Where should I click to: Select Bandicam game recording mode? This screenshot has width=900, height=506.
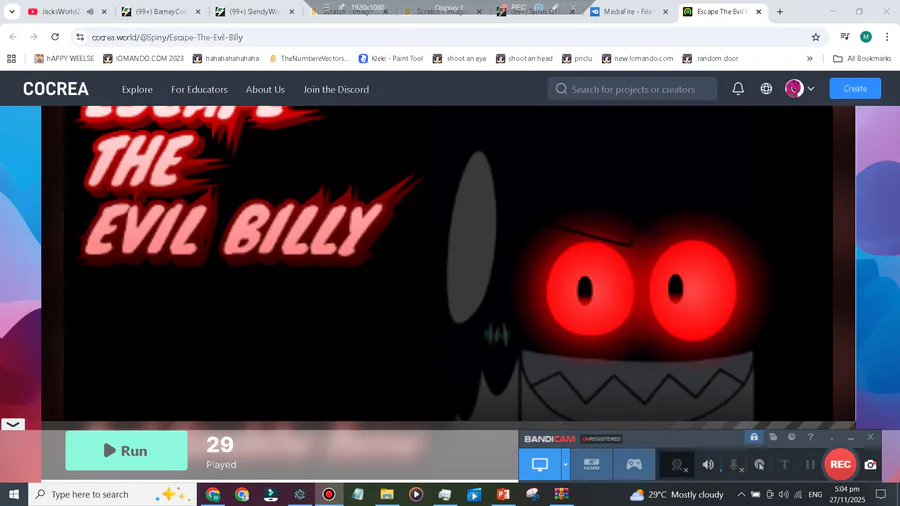[634, 465]
